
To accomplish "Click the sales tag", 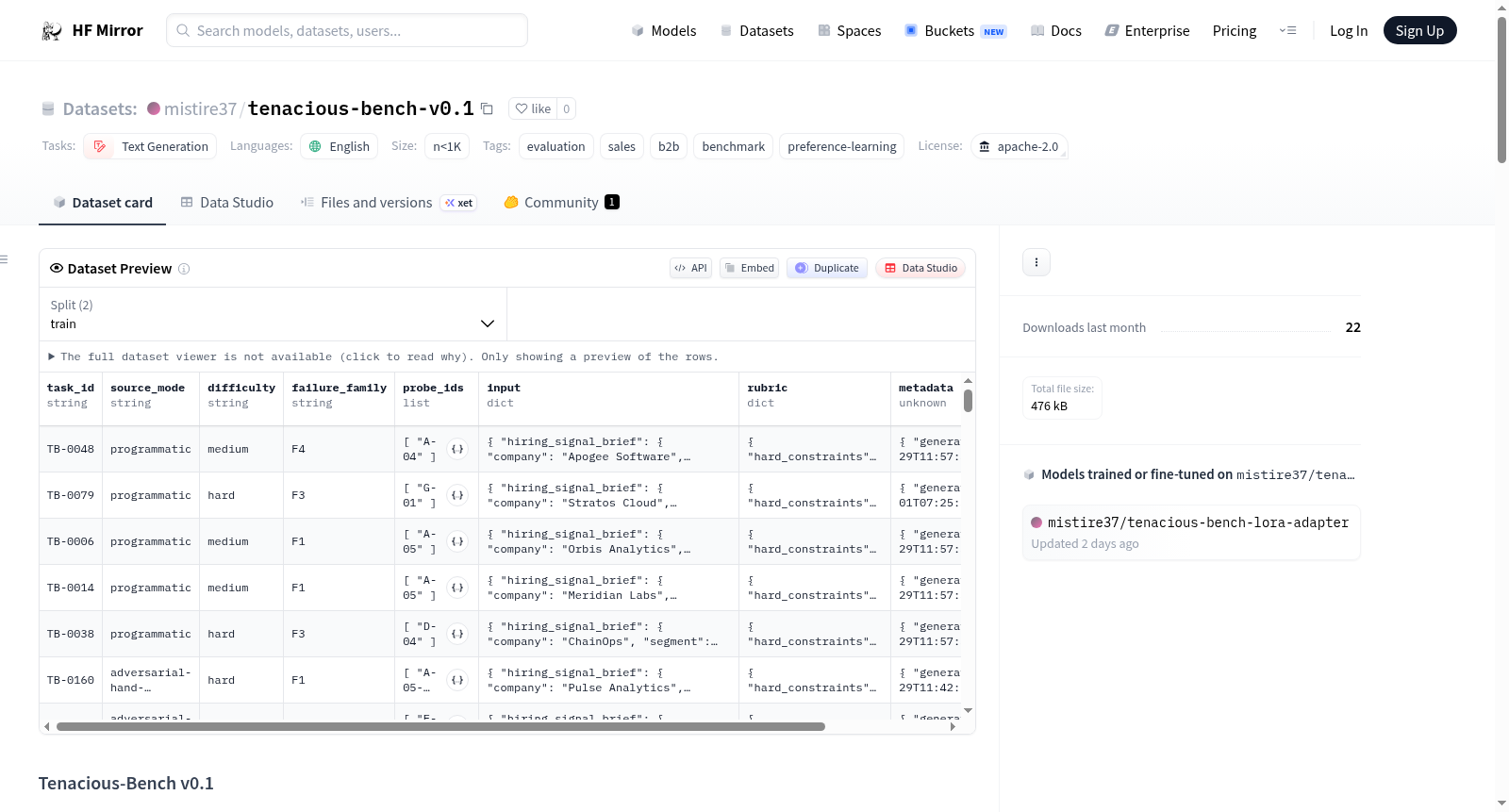I will (622, 146).
